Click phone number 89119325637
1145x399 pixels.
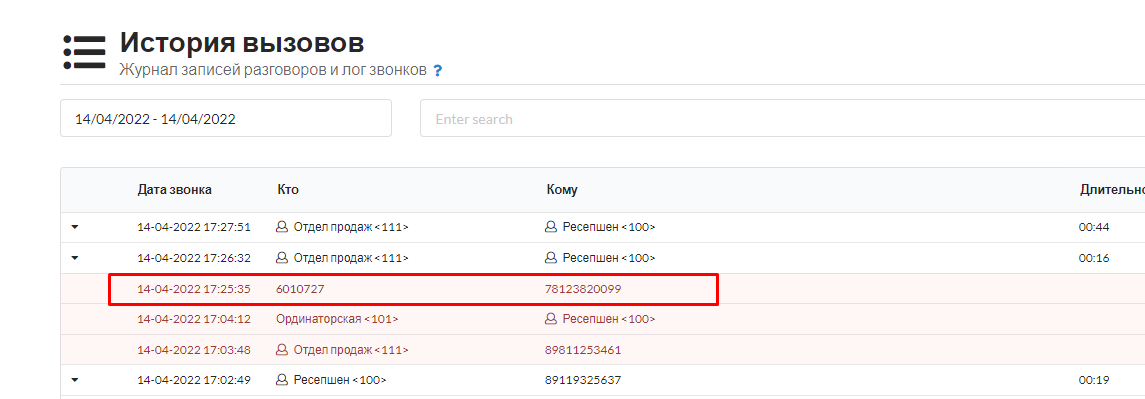pyautogui.click(x=583, y=380)
